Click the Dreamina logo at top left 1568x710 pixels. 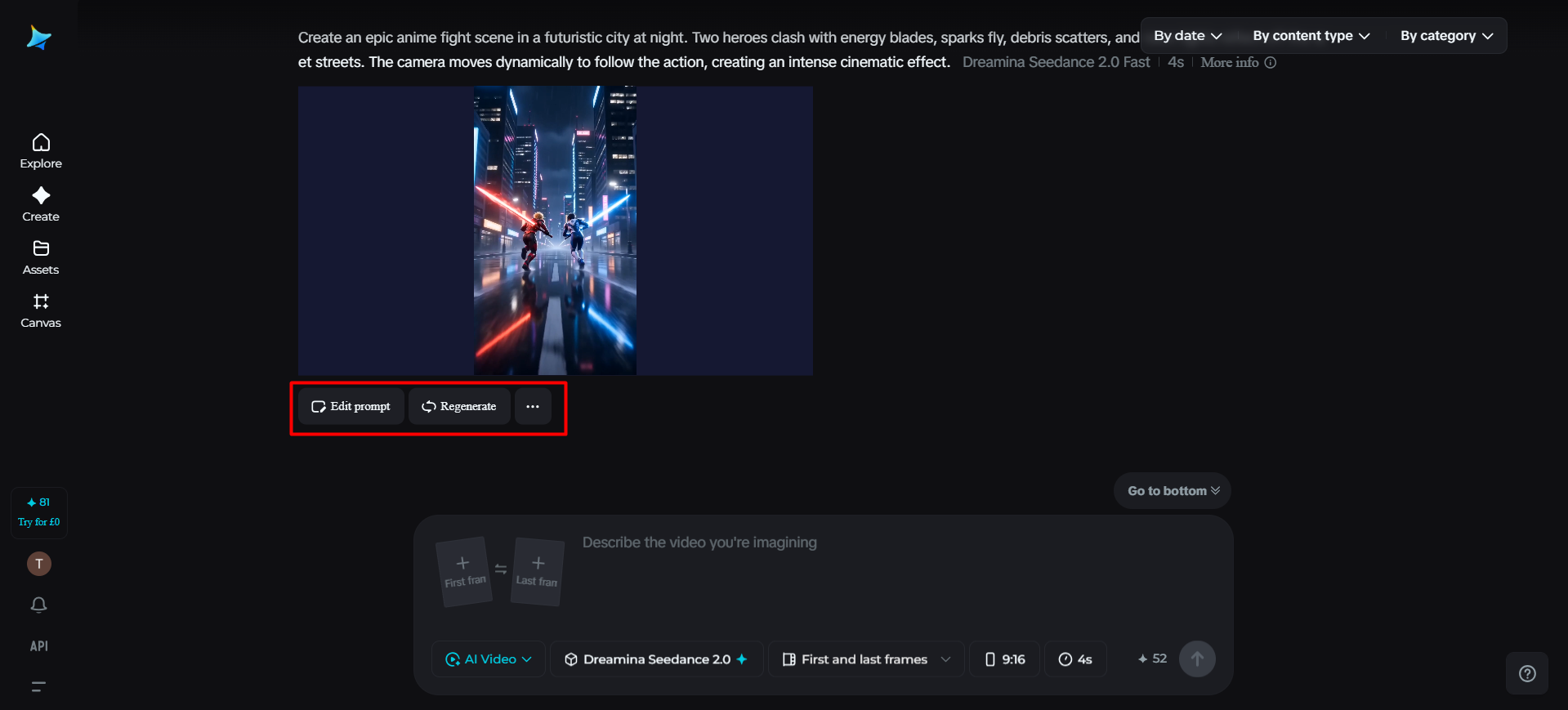click(38, 38)
